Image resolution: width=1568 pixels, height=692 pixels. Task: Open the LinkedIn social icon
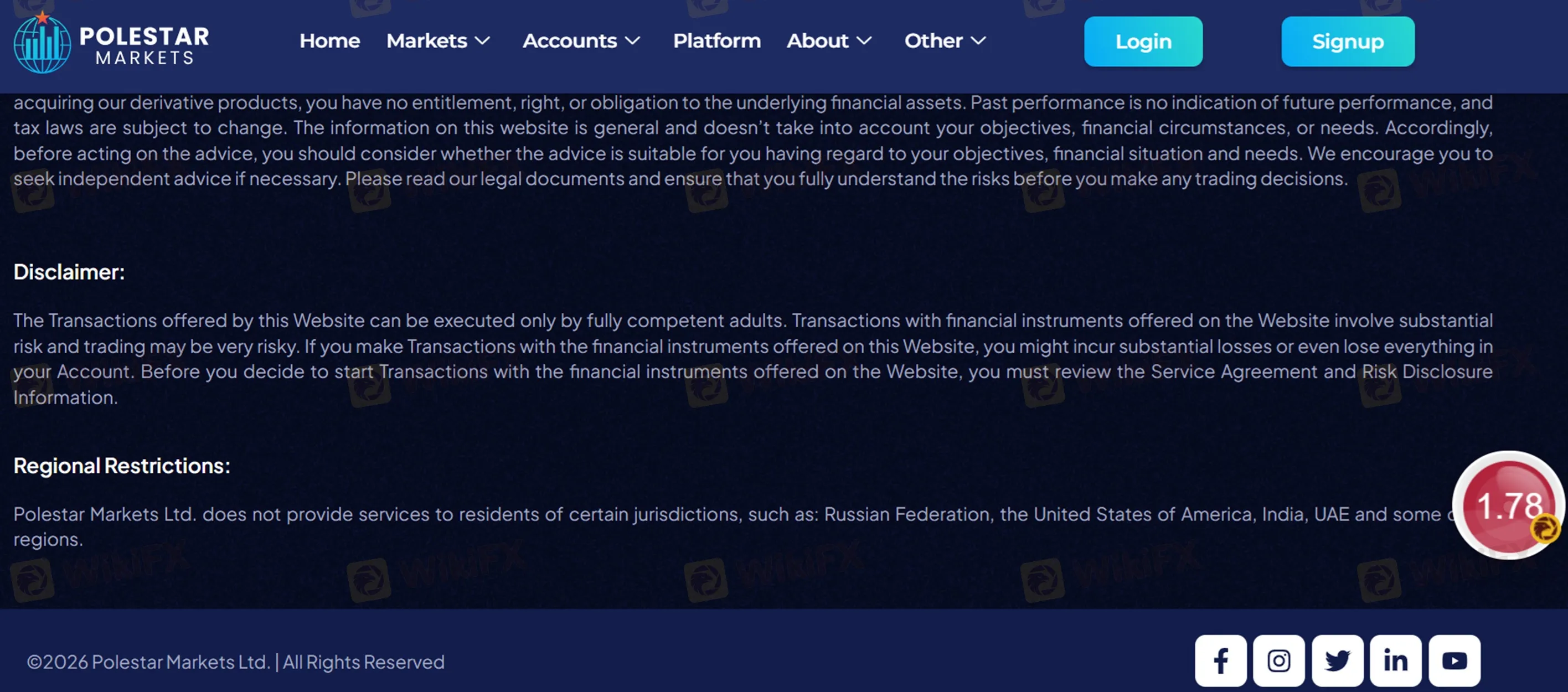(1396, 660)
